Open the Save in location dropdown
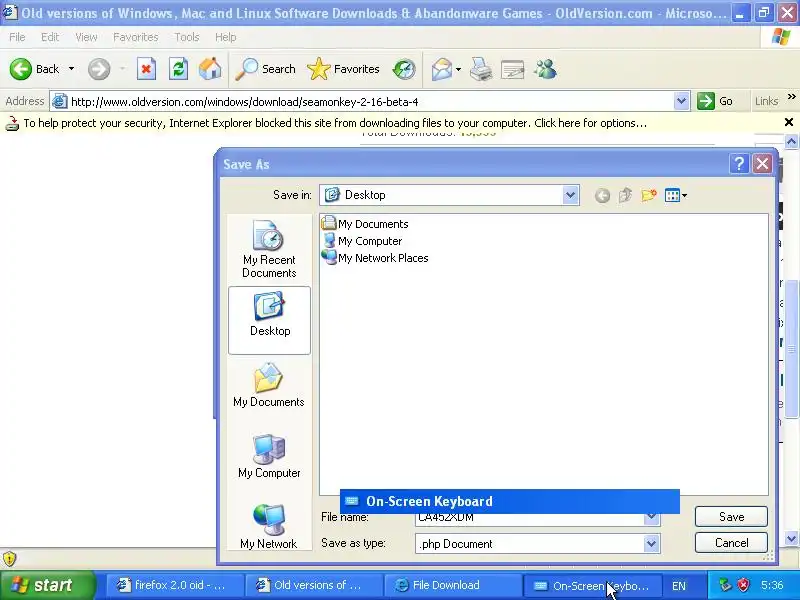The image size is (800, 600). click(570, 195)
